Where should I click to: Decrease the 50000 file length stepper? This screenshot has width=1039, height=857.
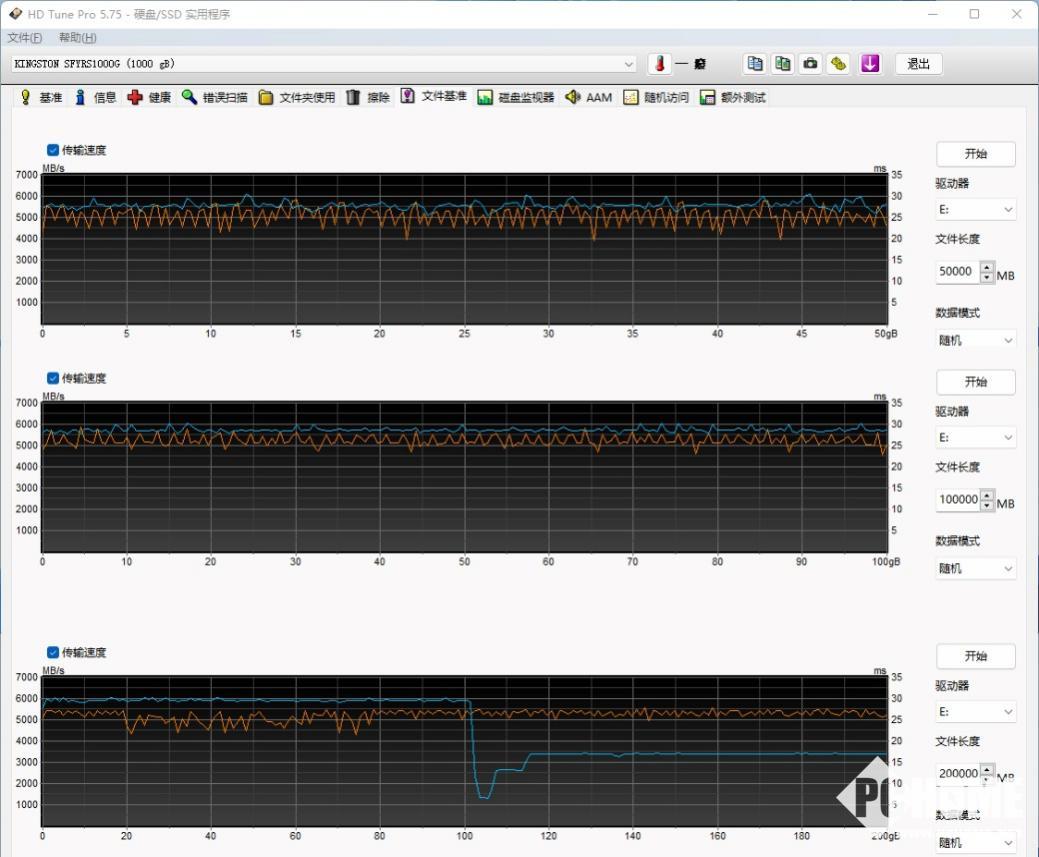click(987, 277)
